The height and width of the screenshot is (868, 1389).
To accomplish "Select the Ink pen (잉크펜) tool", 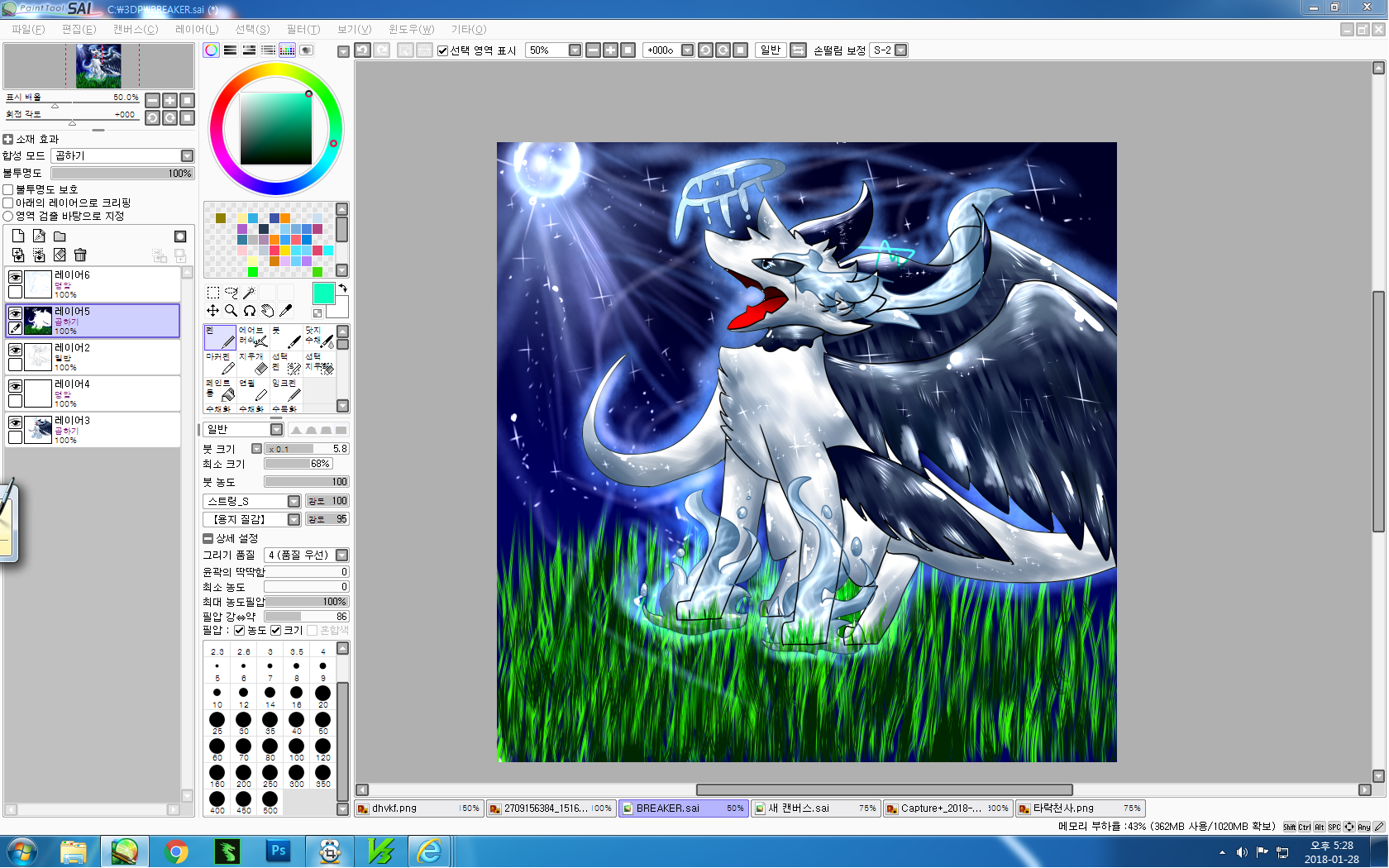I will (x=286, y=390).
